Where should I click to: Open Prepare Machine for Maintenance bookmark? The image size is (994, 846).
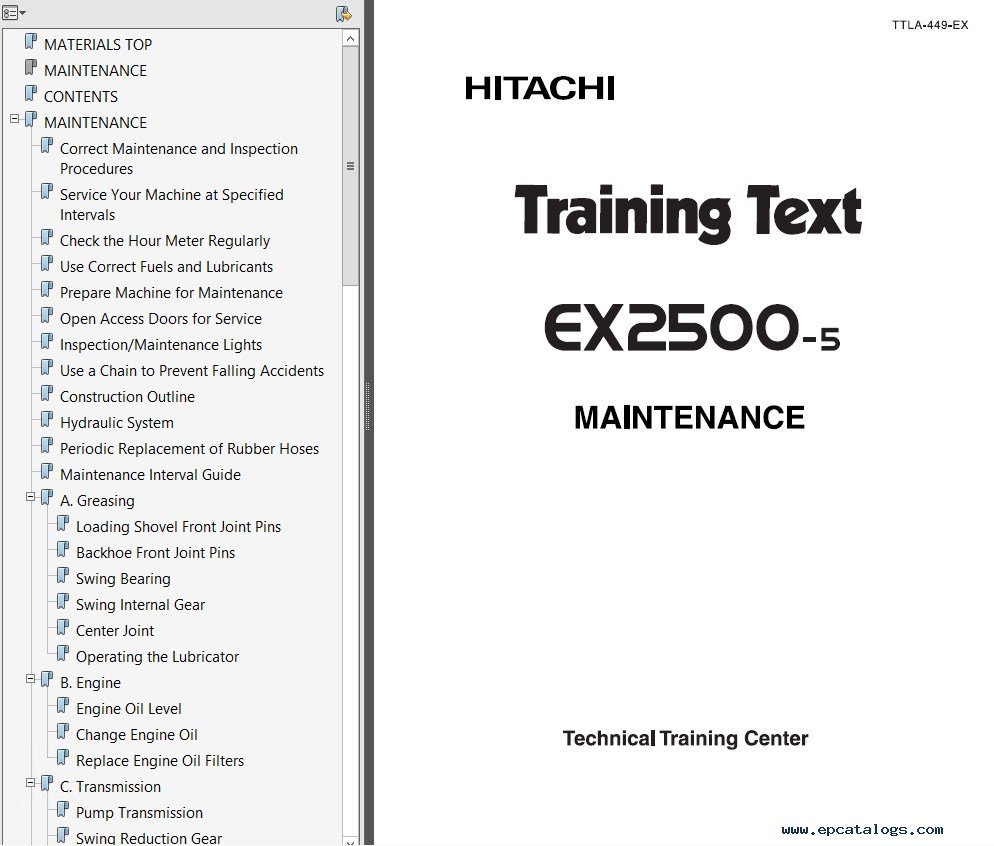pos(171,293)
